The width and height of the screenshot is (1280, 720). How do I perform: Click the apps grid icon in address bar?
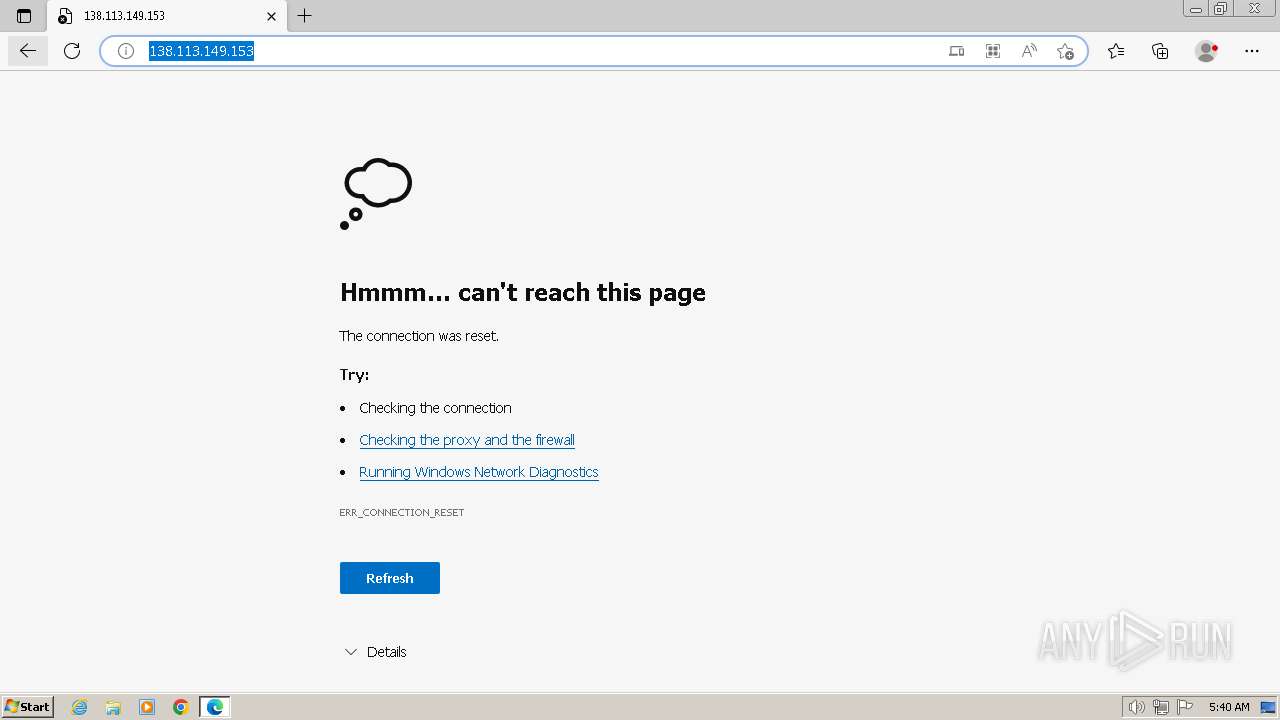993,51
